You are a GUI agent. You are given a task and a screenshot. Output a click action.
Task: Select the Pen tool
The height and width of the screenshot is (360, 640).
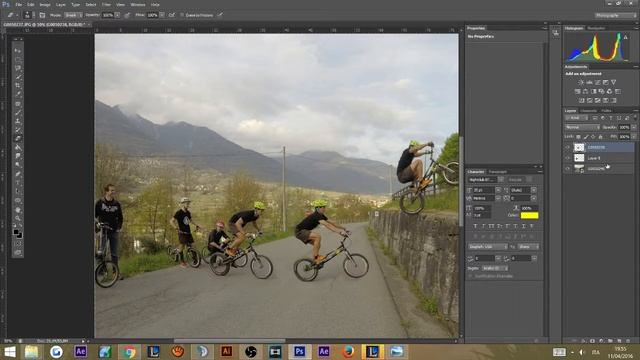(18, 174)
